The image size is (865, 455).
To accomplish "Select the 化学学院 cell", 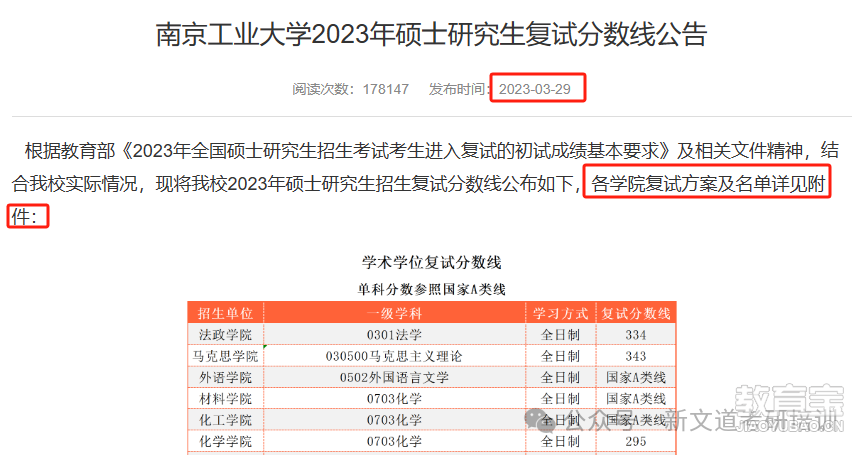I will pos(225,441).
